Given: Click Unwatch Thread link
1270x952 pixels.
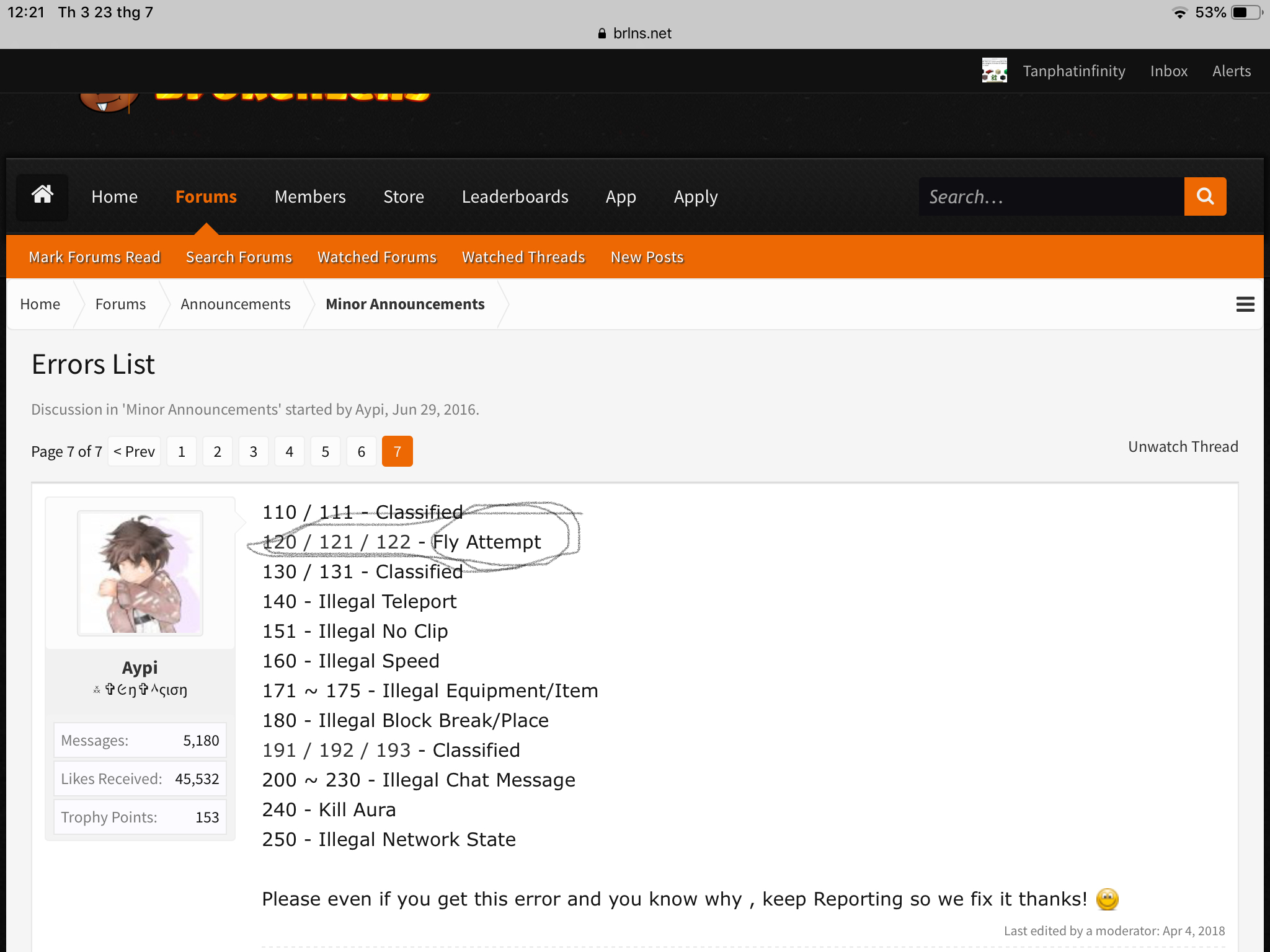Looking at the screenshot, I should coord(1183,447).
